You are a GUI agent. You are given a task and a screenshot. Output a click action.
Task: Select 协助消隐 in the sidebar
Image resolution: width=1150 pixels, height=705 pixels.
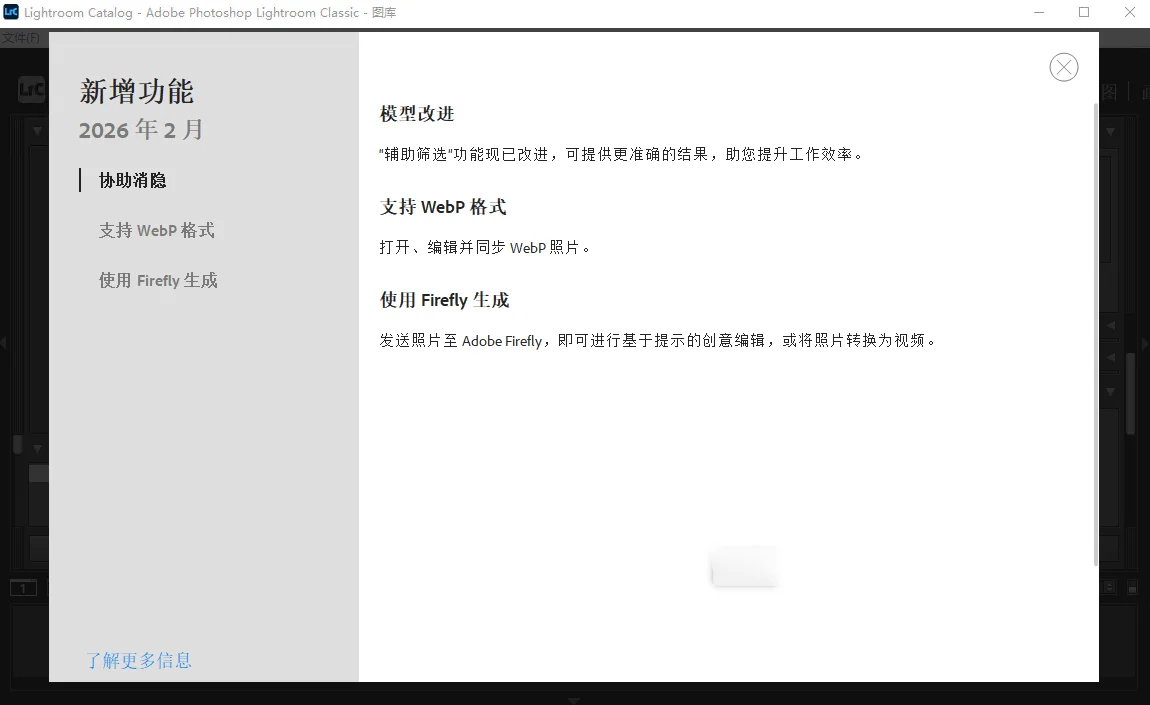tap(133, 180)
